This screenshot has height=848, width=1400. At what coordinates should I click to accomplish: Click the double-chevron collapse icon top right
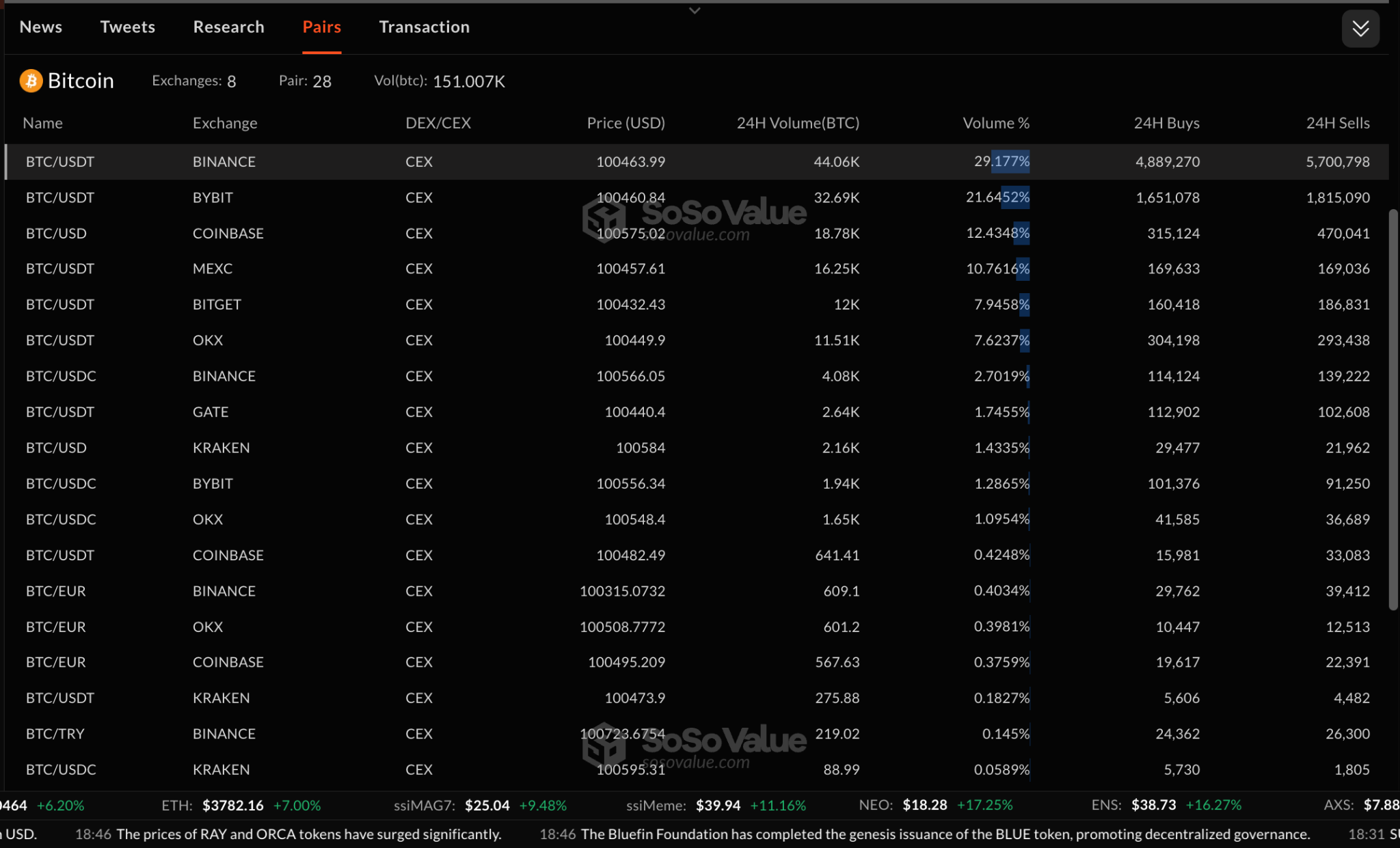(x=1360, y=28)
